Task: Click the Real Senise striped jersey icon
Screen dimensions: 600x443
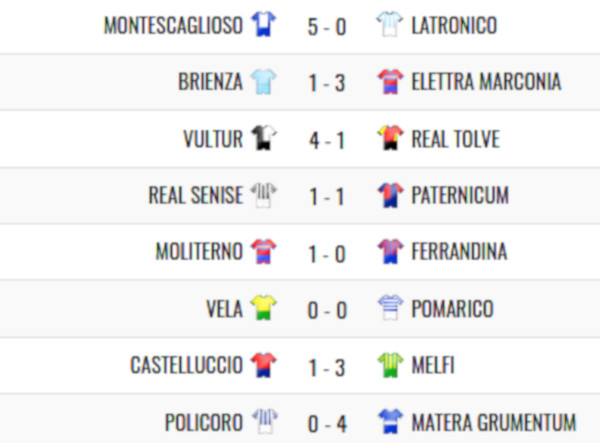Action: click(263, 195)
